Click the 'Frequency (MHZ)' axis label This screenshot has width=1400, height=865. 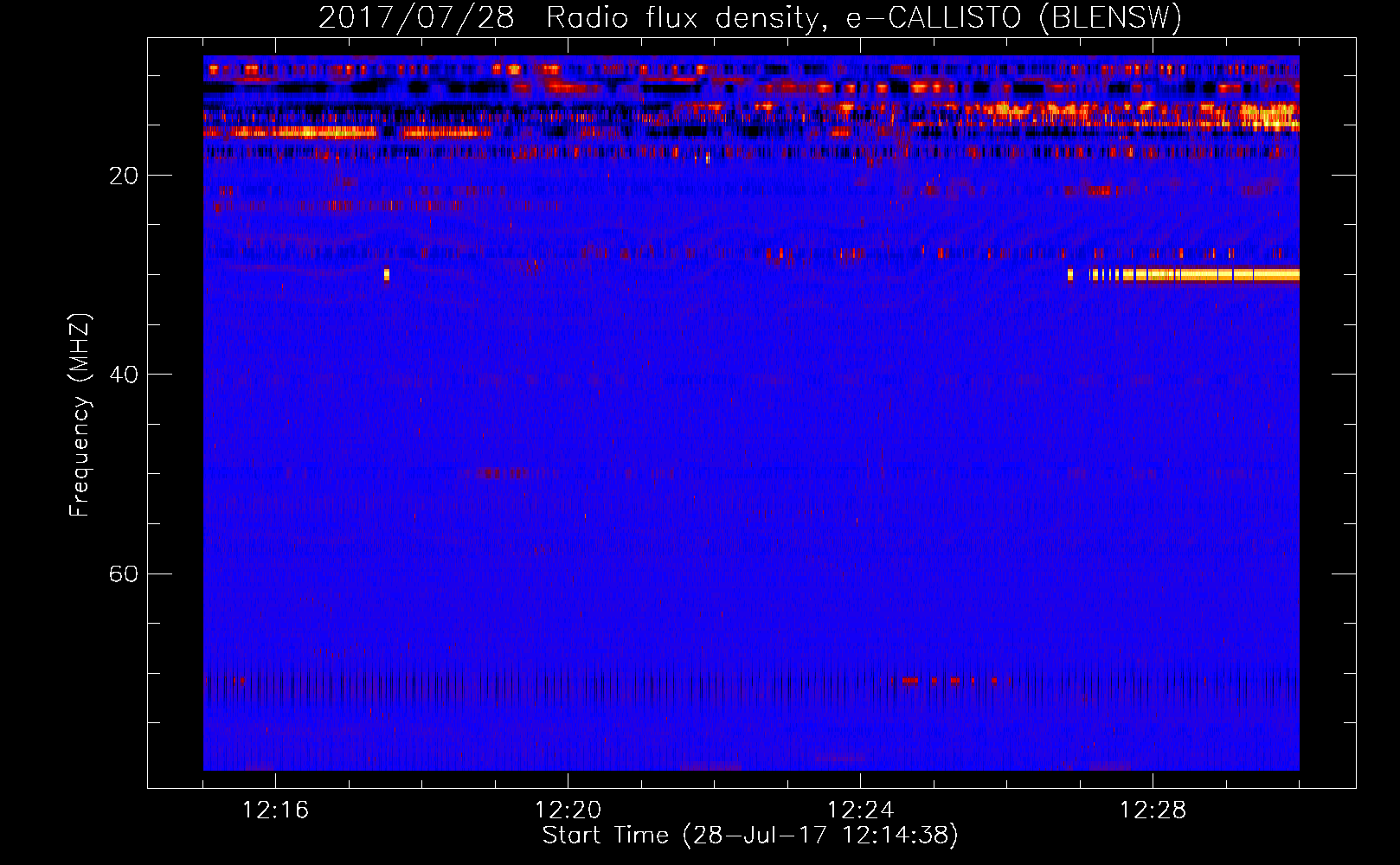(80, 415)
